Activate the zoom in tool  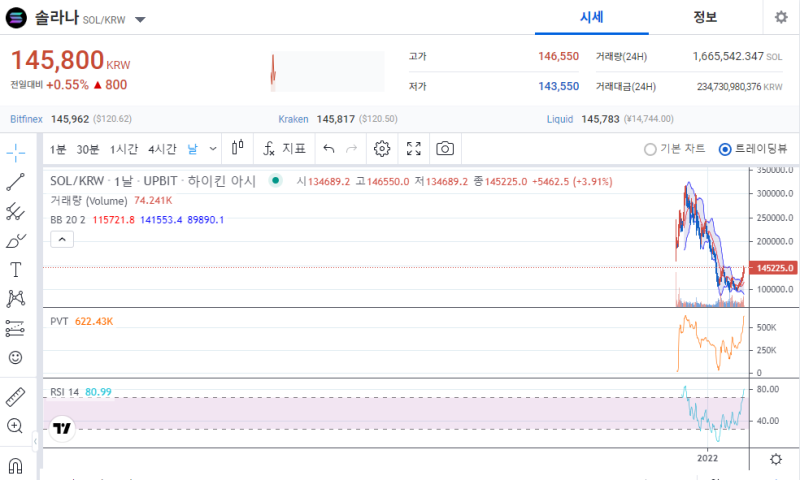tap(15, 426)
